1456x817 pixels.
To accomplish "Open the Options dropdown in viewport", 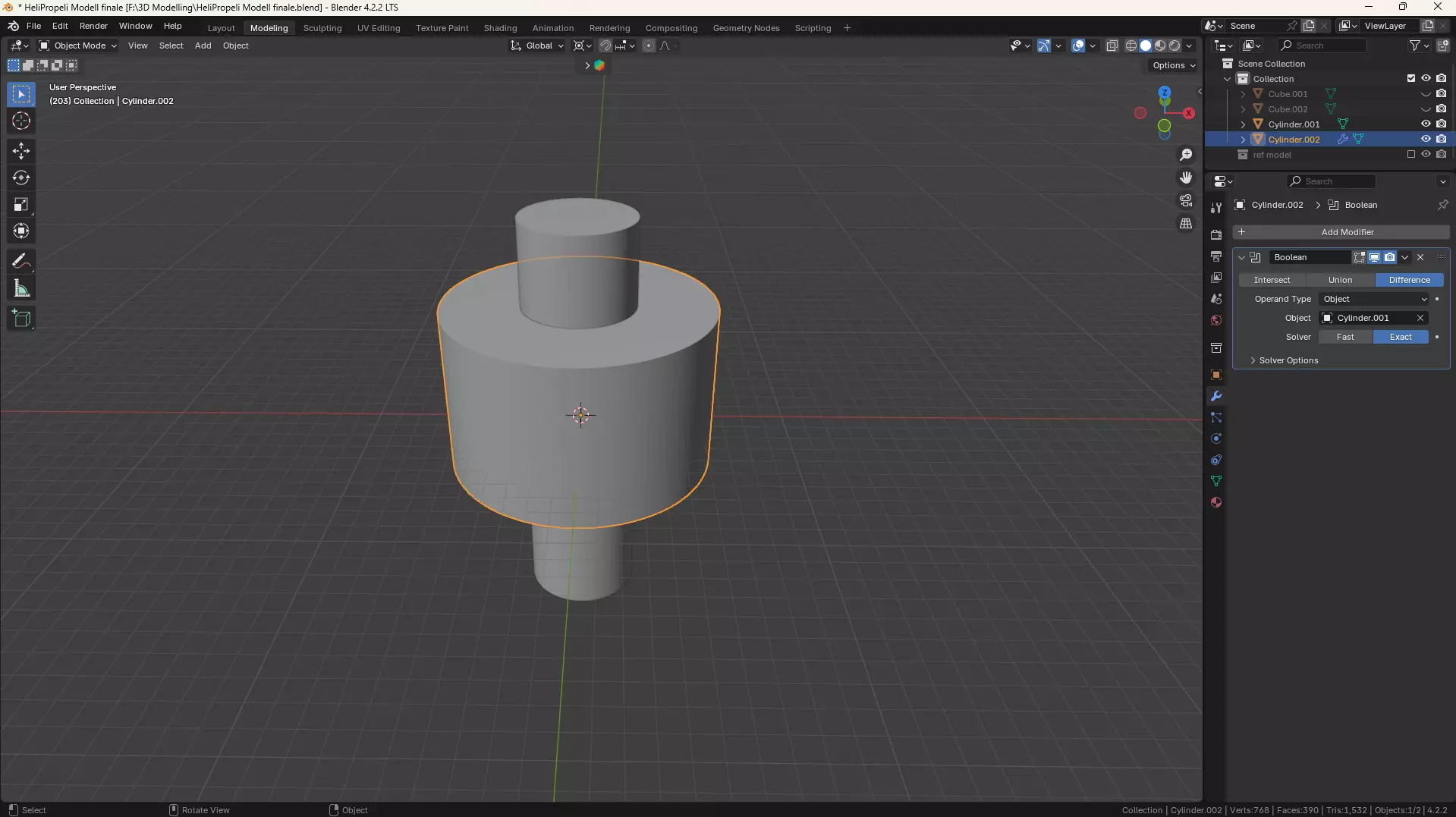I will [x=1173, y=65].
